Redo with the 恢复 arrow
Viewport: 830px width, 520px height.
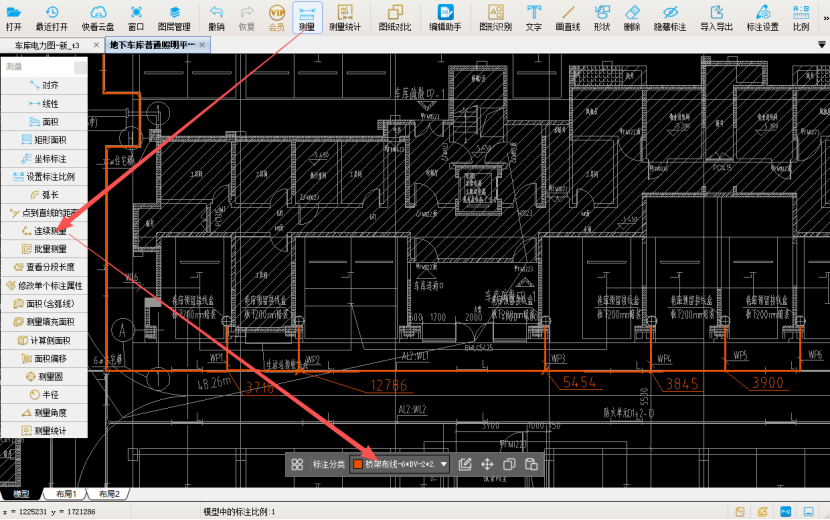coord(247,18)
